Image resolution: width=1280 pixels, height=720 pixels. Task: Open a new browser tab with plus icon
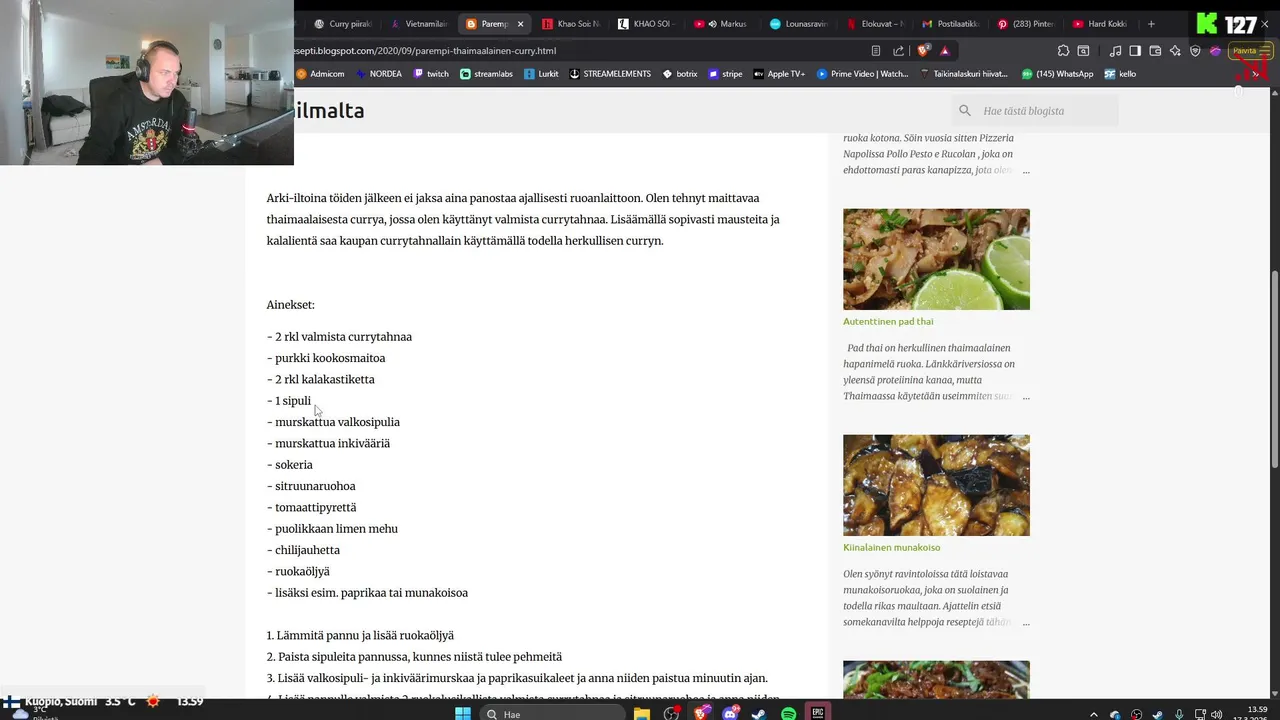(1151, 24)
